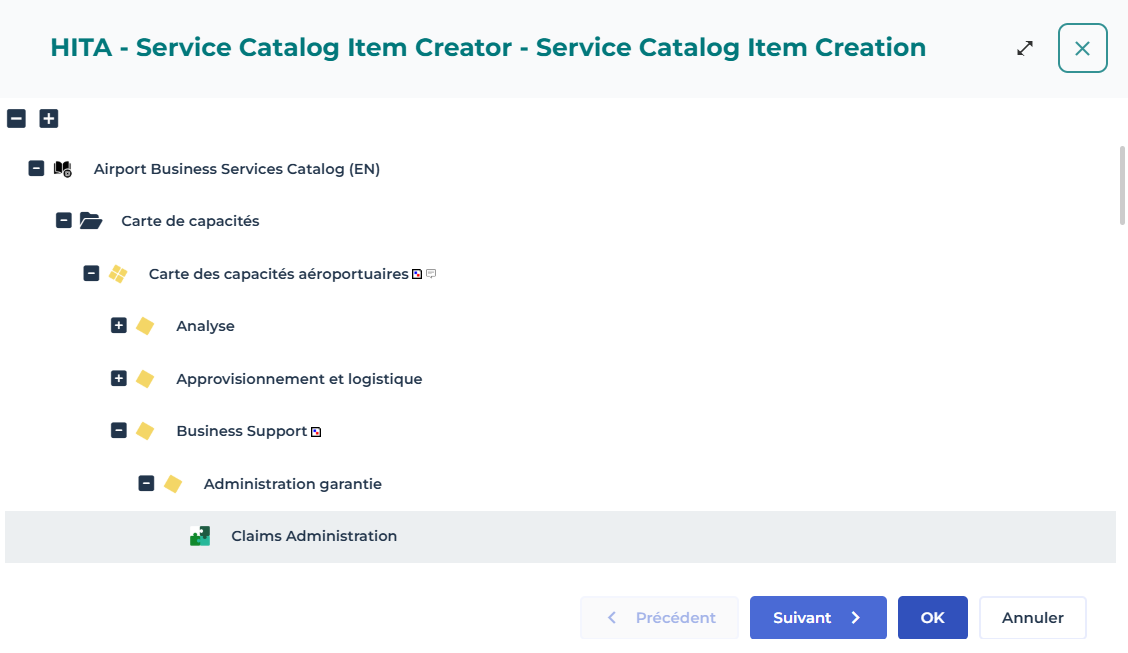Expand the Approvisionnement et logistique node

pyautogui.click(x=119, y=379)
